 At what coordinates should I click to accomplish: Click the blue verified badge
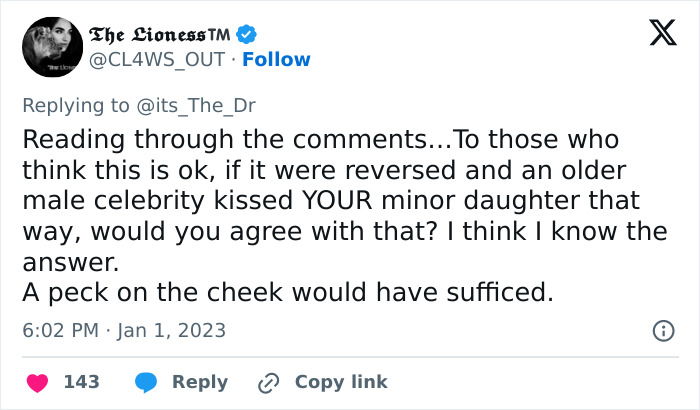point(246,34)
